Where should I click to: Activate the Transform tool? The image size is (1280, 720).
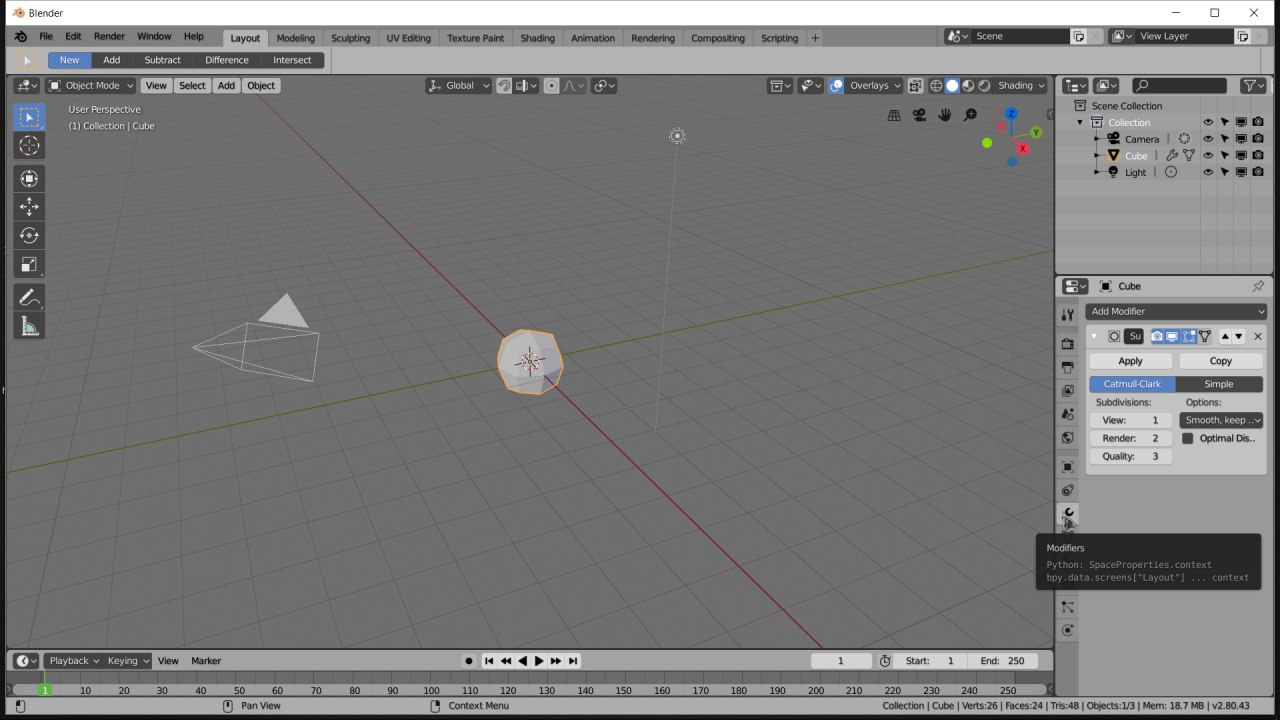pyautogui.click(x=29, y=178)
